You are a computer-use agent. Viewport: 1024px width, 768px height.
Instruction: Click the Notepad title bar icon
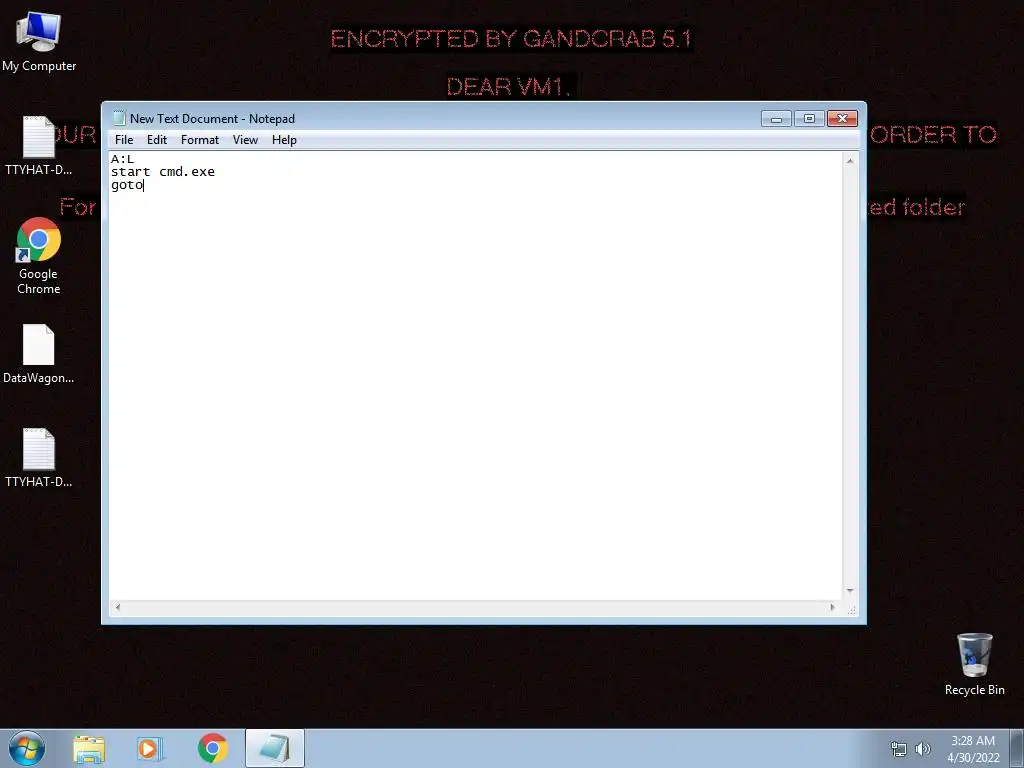pos(119,118)
